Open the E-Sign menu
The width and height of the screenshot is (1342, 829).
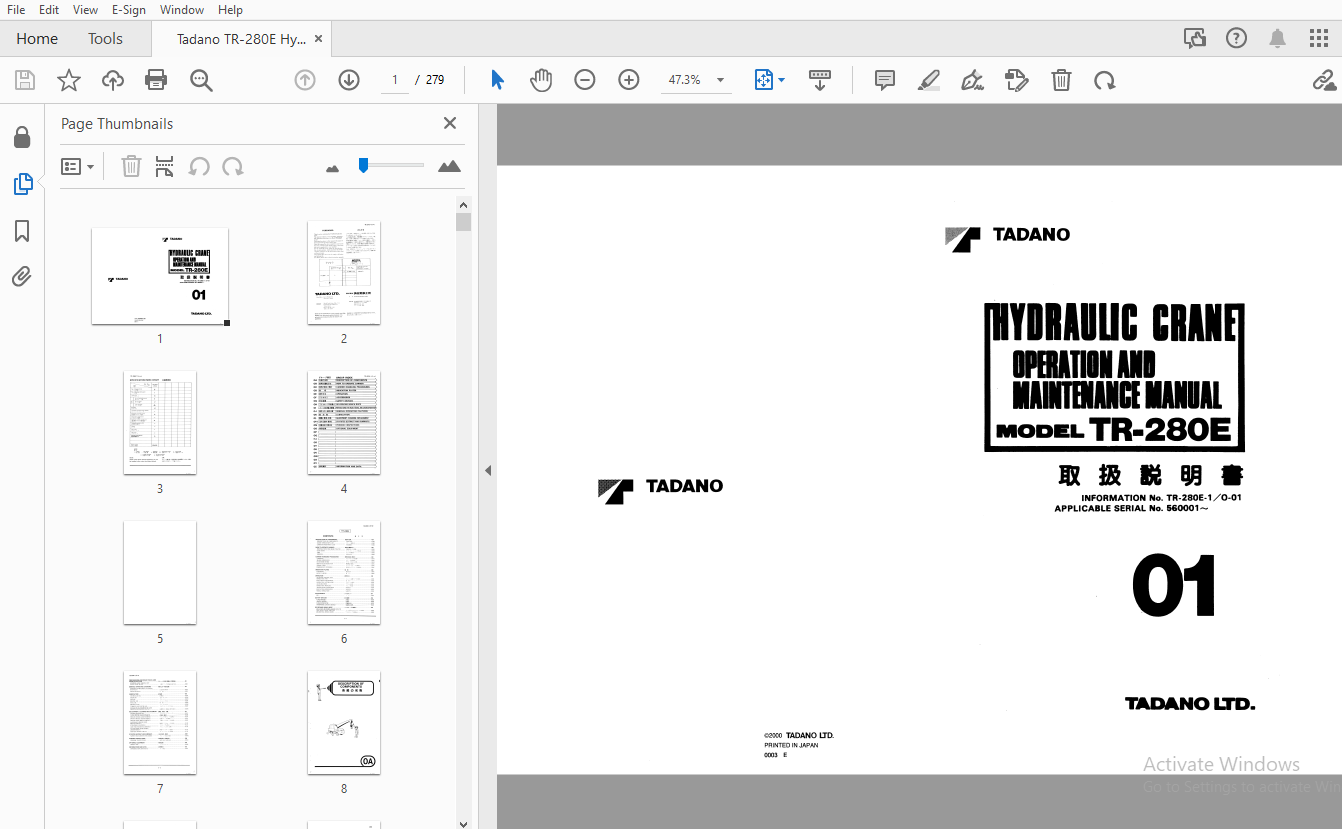(x=128, y=10)
